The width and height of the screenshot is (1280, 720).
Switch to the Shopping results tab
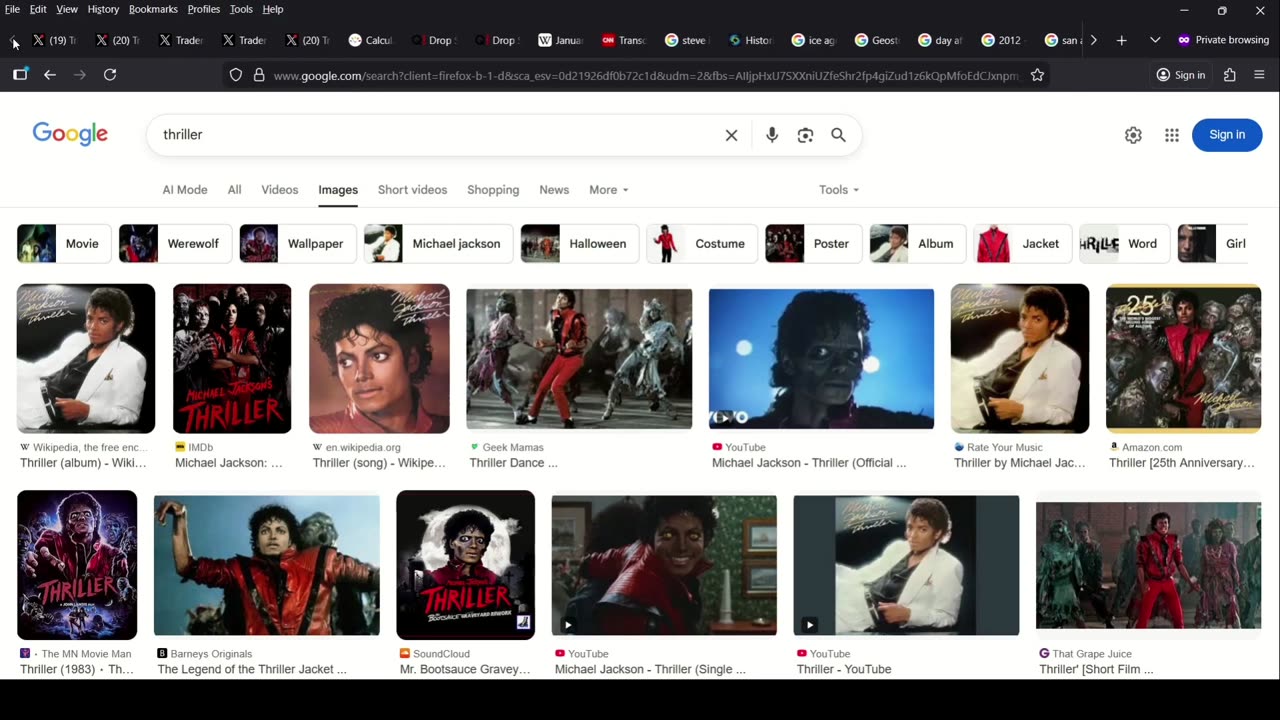point(493,190)
